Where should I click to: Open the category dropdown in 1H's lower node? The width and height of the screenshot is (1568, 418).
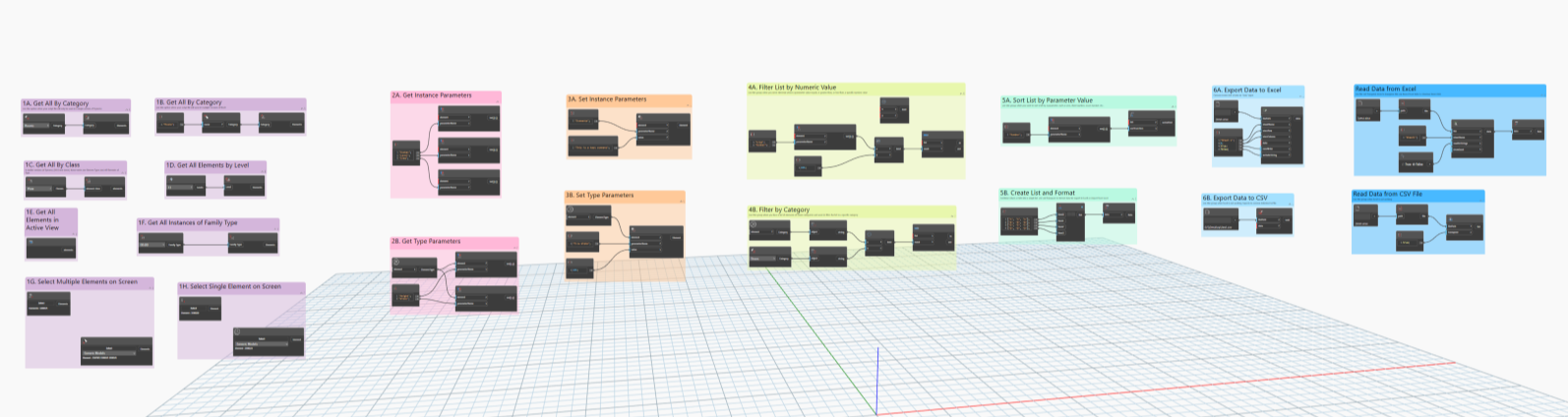(262, 344)
